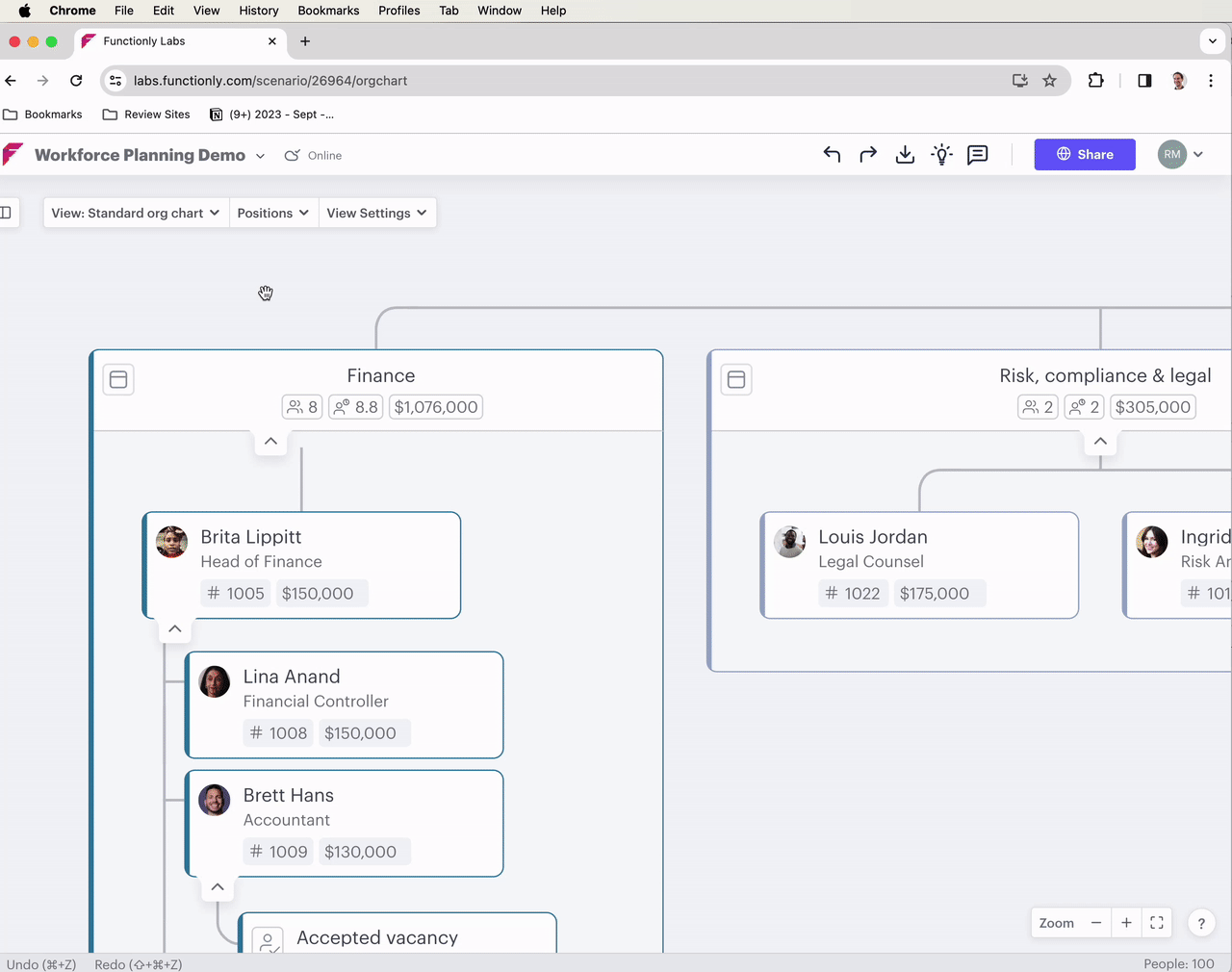Open the Bookmarks menu in menu bar
The height and width of the screenshot is (972, 1232).
coord(328,11)
